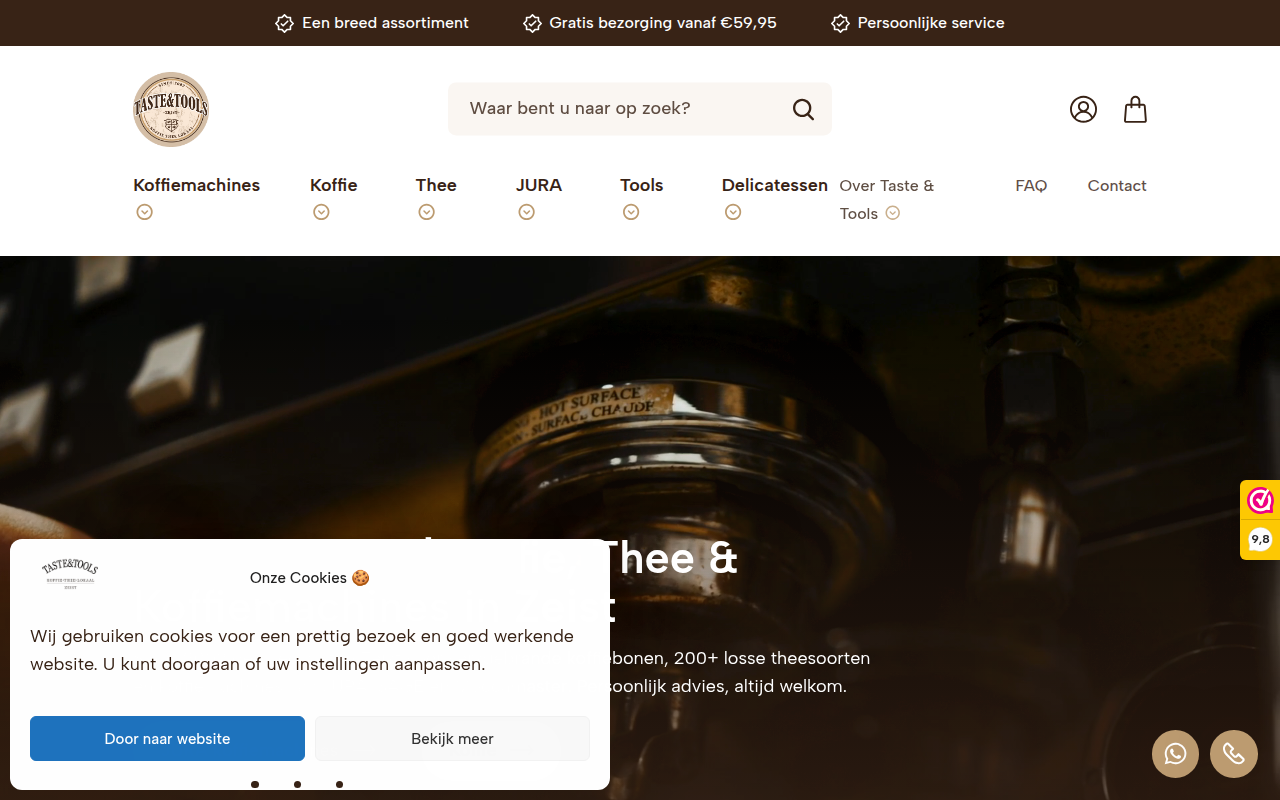Open the 9,8 review score badge
The height and width of the screenshot is (800, 1280).
pyautogui.click(x=1260, y=540)
